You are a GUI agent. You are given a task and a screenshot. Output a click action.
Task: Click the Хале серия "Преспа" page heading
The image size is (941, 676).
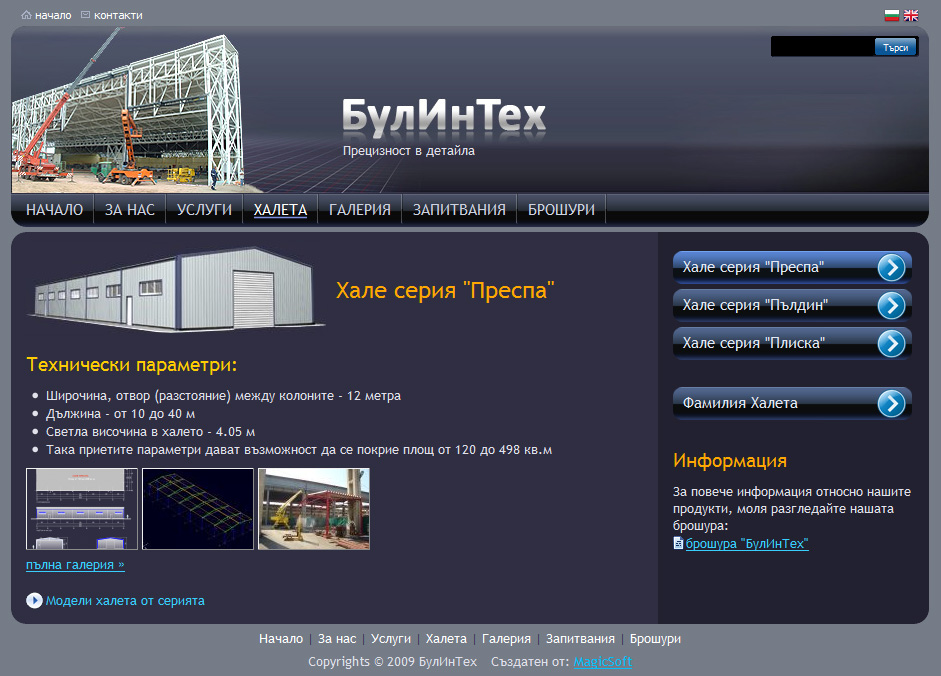pos(445,291)
